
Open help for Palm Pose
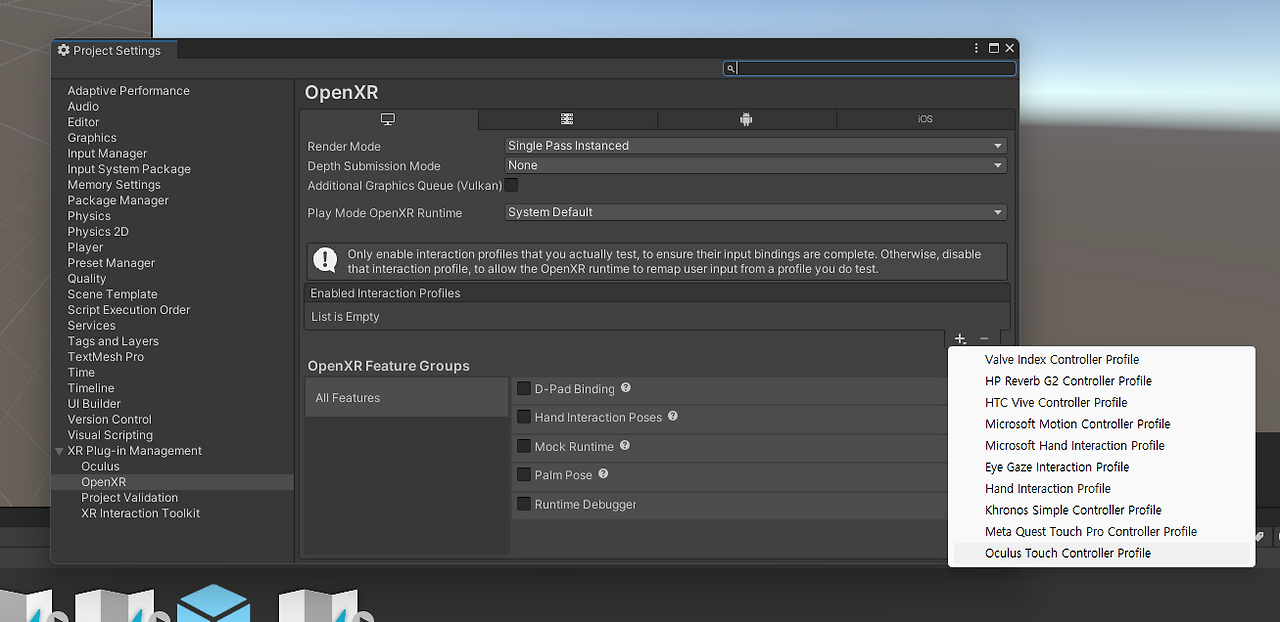click(603, 474)
